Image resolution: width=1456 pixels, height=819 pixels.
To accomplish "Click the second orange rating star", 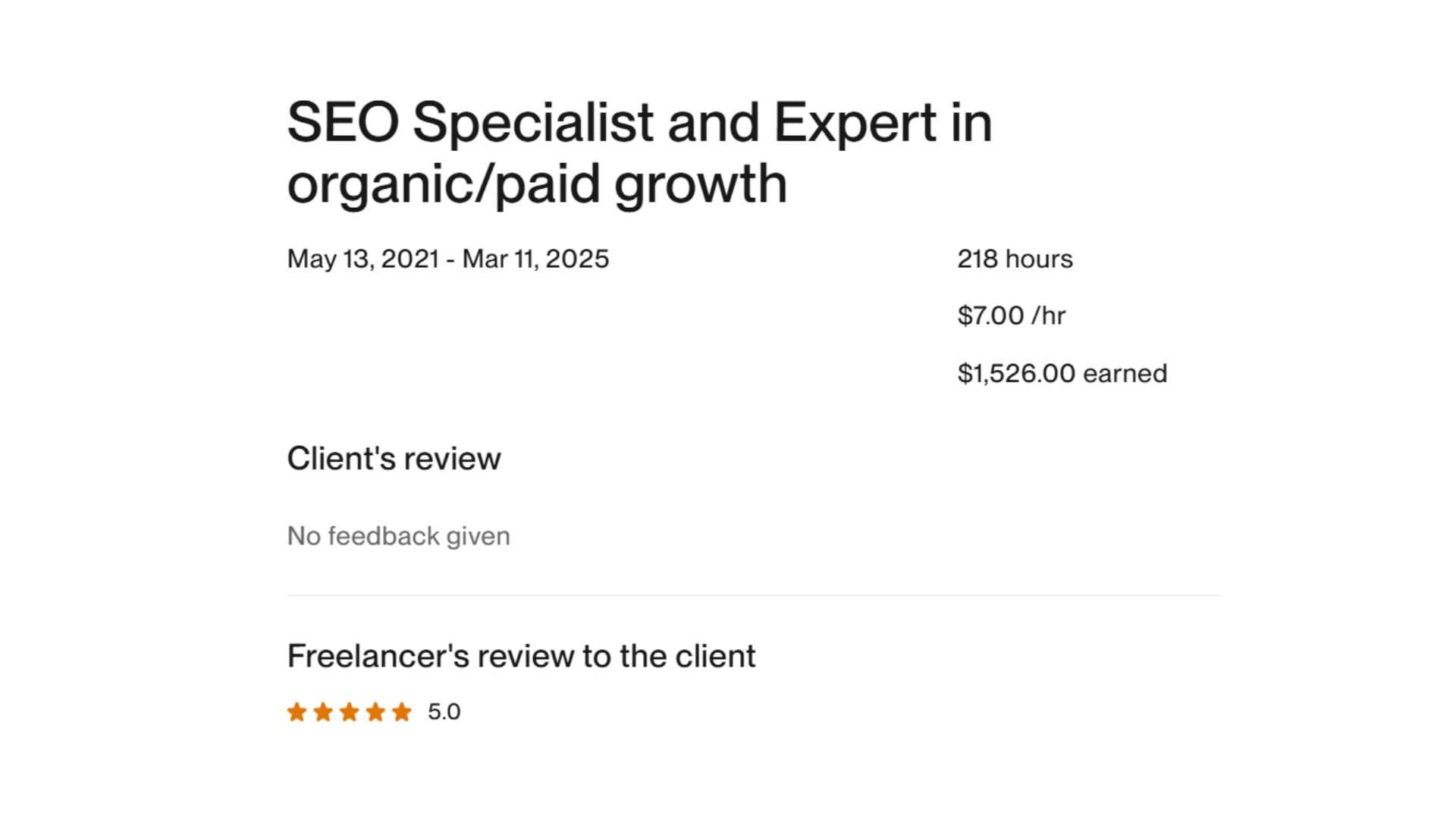I will point(323,712).
